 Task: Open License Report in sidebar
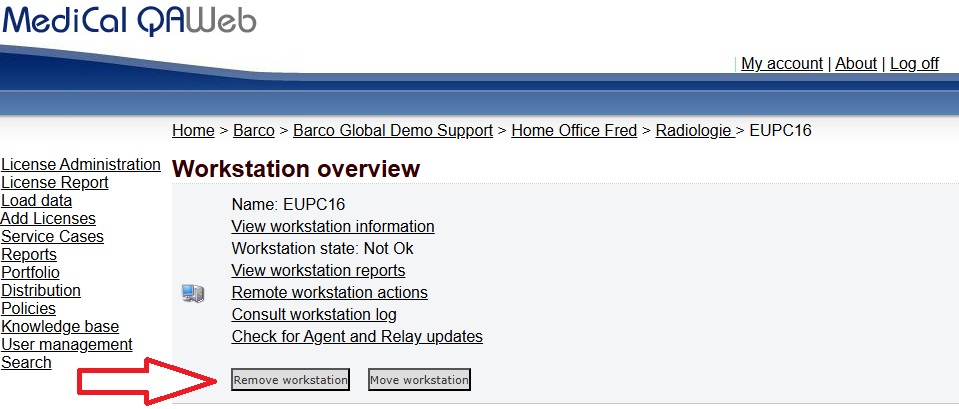pyautogui.click(x=55, y=182)
